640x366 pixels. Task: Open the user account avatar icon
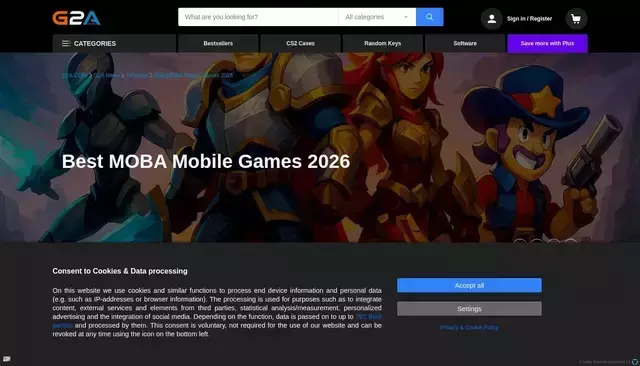coord(491,19)
